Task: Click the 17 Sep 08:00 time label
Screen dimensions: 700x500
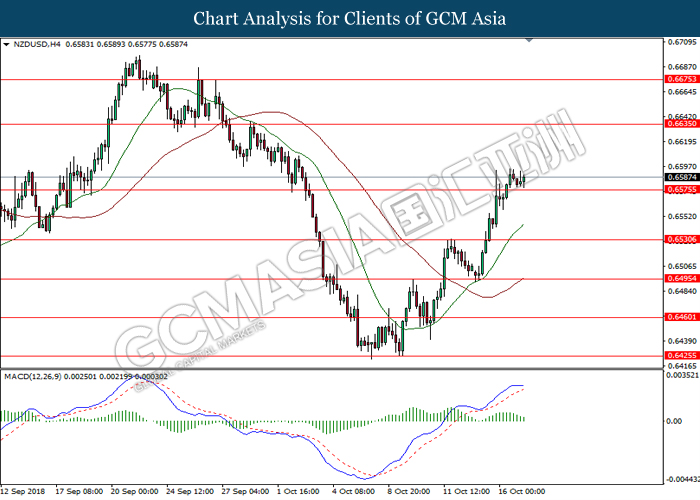Action: click(x=79, y=492)
